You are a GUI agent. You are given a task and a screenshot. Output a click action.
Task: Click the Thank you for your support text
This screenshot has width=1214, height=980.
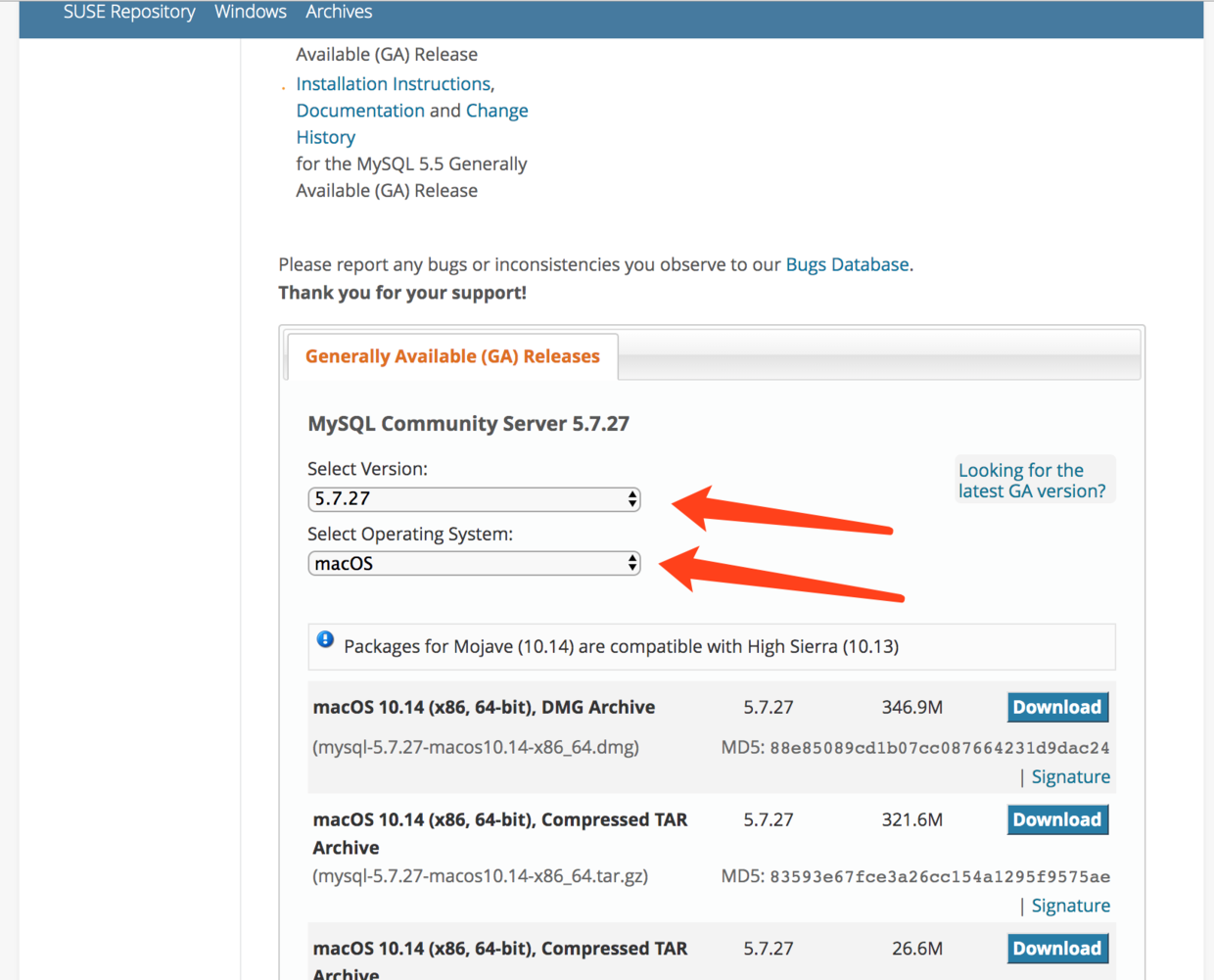click(x=402, y=293)
